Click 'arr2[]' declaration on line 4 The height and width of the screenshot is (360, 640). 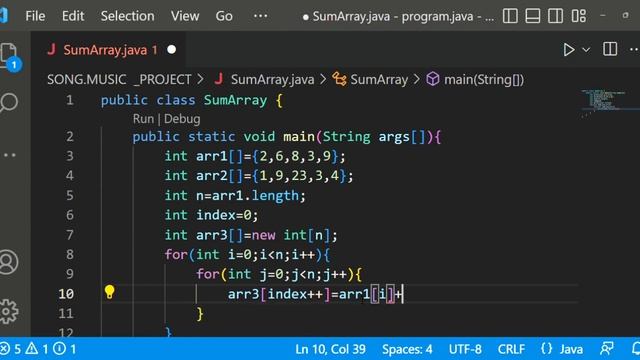pos(220,176)
